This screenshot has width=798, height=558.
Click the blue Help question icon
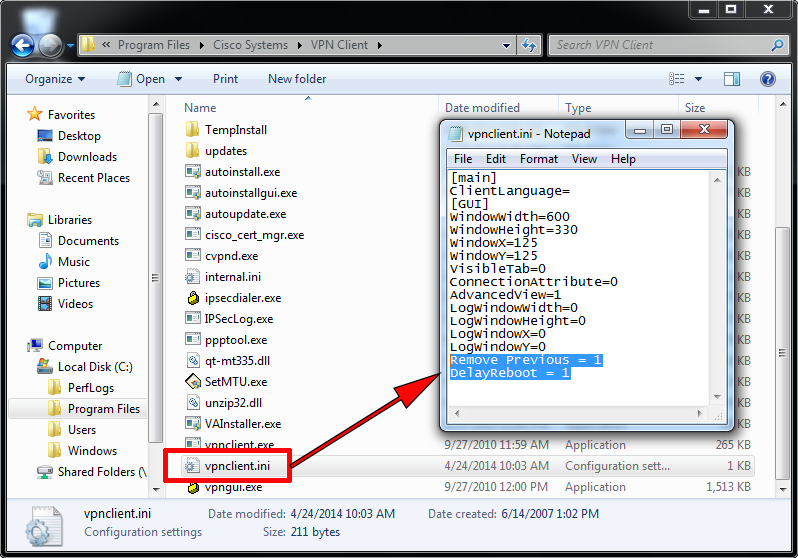click(x=767, y=79)
